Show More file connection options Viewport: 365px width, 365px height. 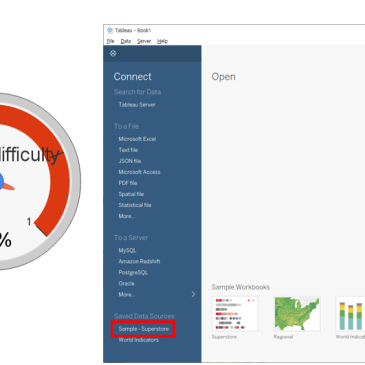[x=127, y=216]
